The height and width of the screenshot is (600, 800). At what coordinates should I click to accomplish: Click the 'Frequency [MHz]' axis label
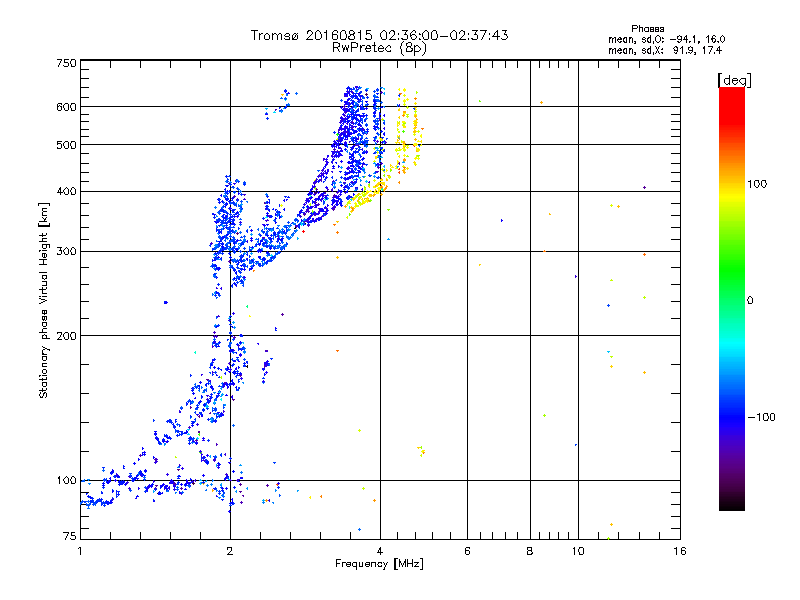coord(379,564)
